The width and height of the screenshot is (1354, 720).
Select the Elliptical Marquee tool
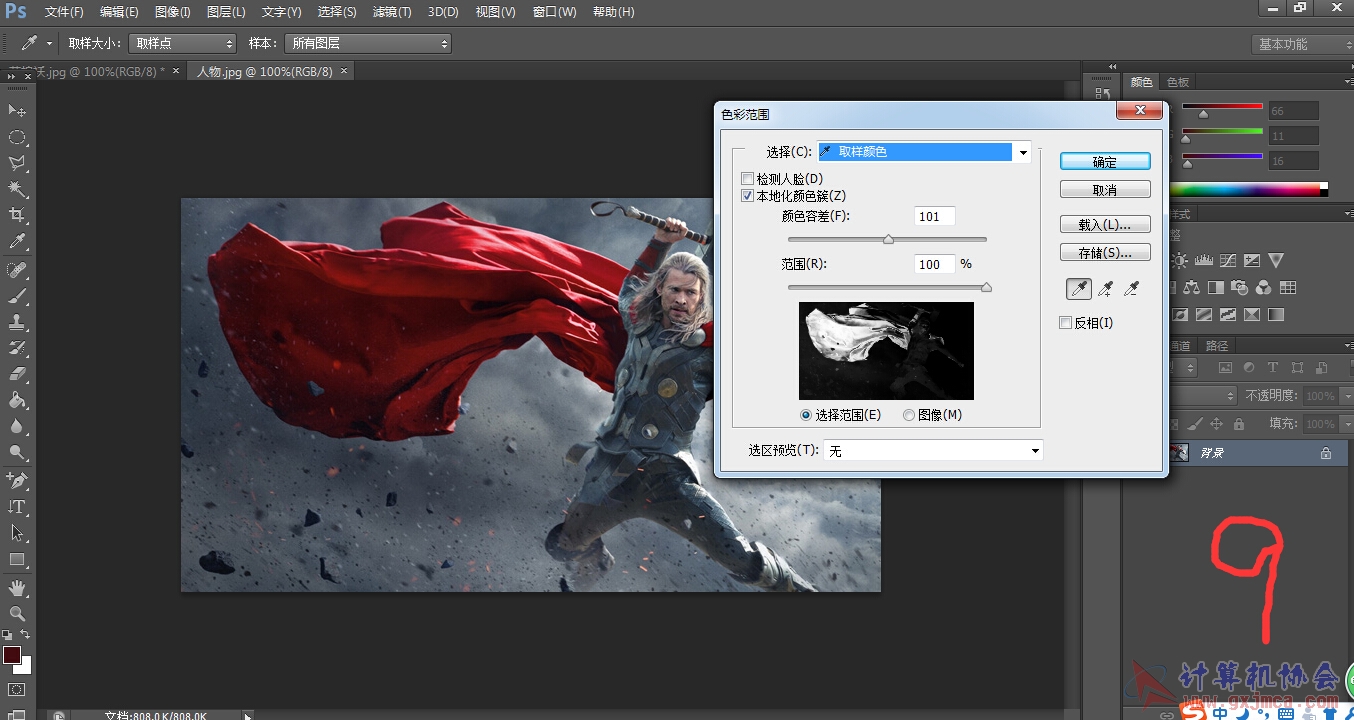click(x=17, y=137)
